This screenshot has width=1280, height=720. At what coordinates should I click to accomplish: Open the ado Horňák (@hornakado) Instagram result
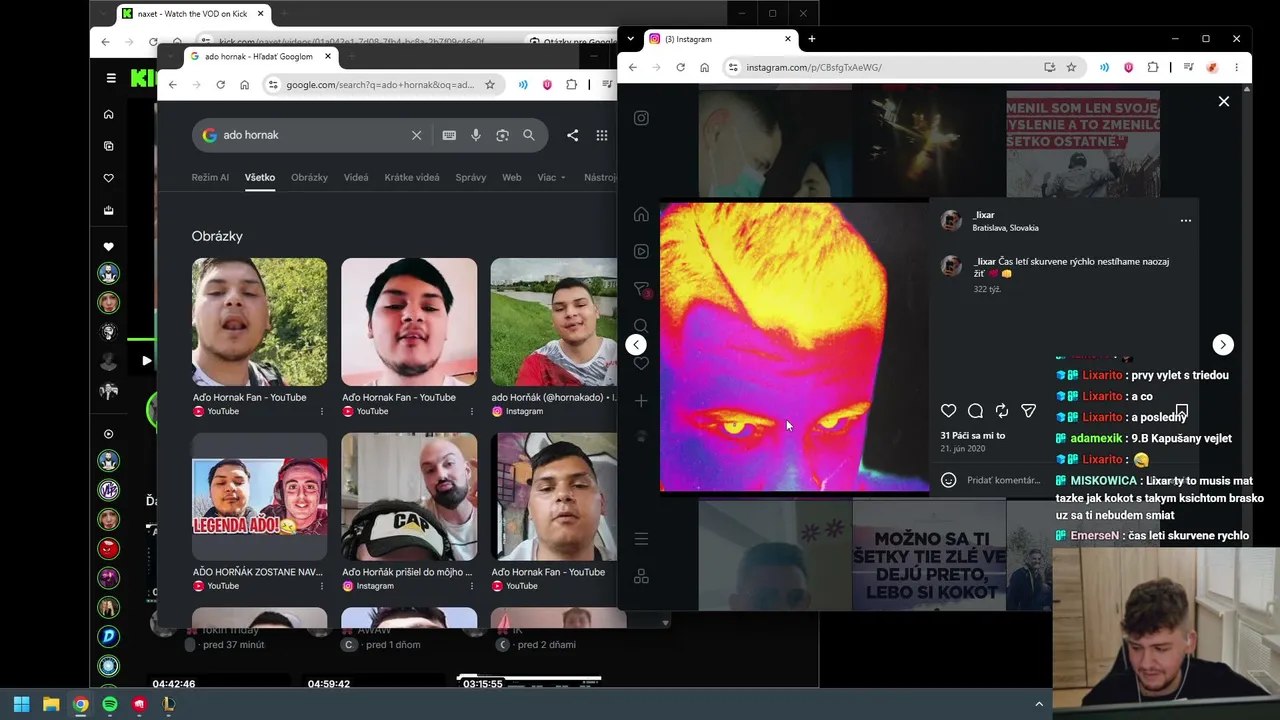coord(554,397)
